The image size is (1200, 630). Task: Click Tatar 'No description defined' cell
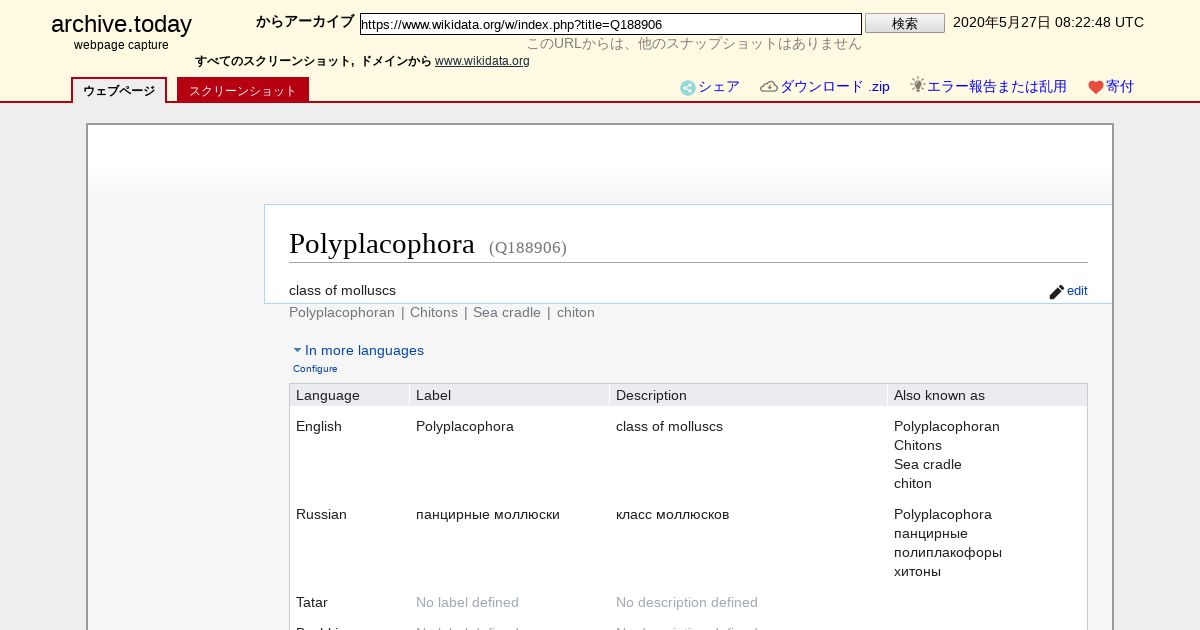(687, 603)
